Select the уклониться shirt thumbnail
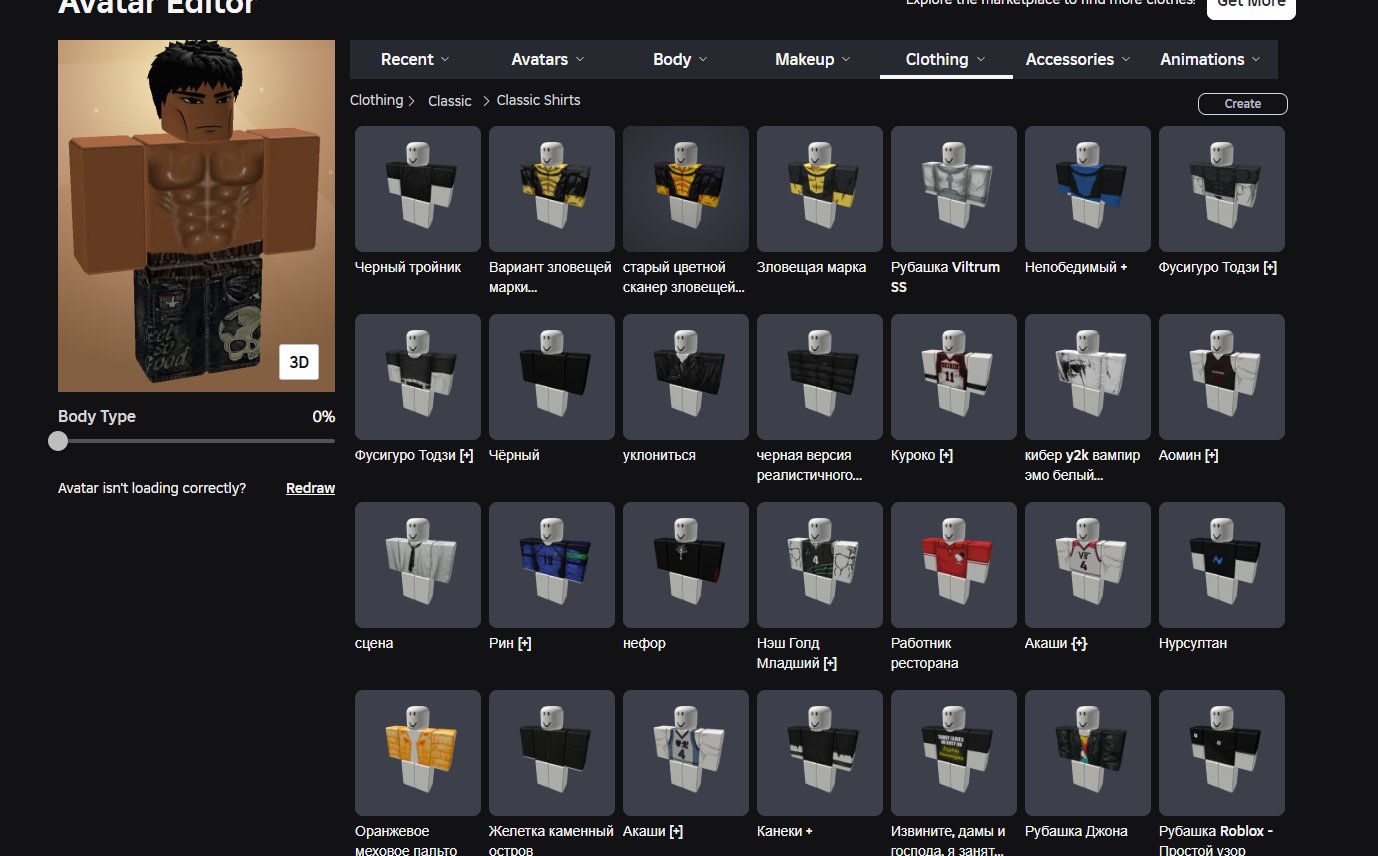The height and width of the screenshot is (856, 1378). (x=686, y=377)
